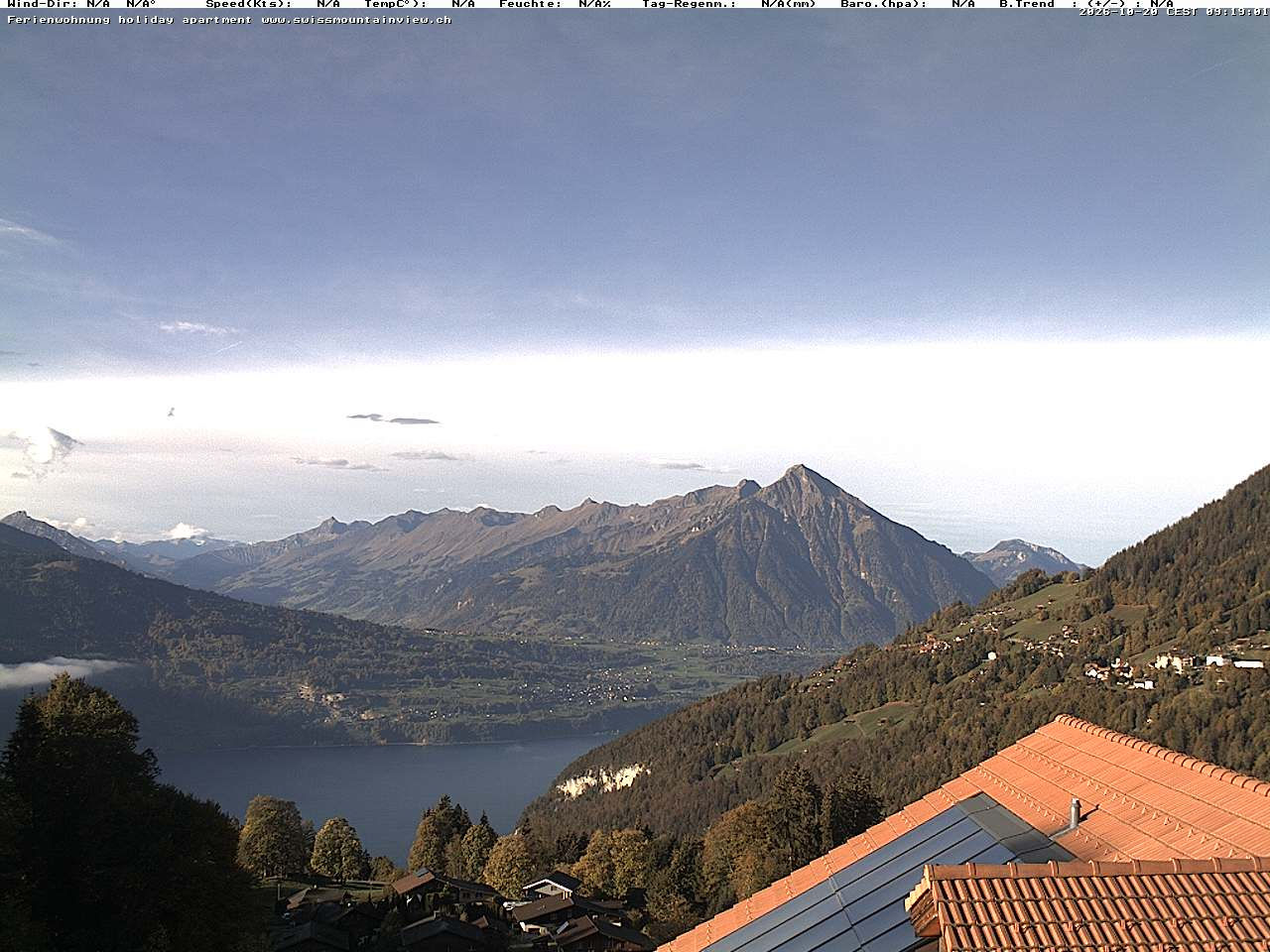
Task: Click the "TempC°):" label
Action: (x=396, y=4)
